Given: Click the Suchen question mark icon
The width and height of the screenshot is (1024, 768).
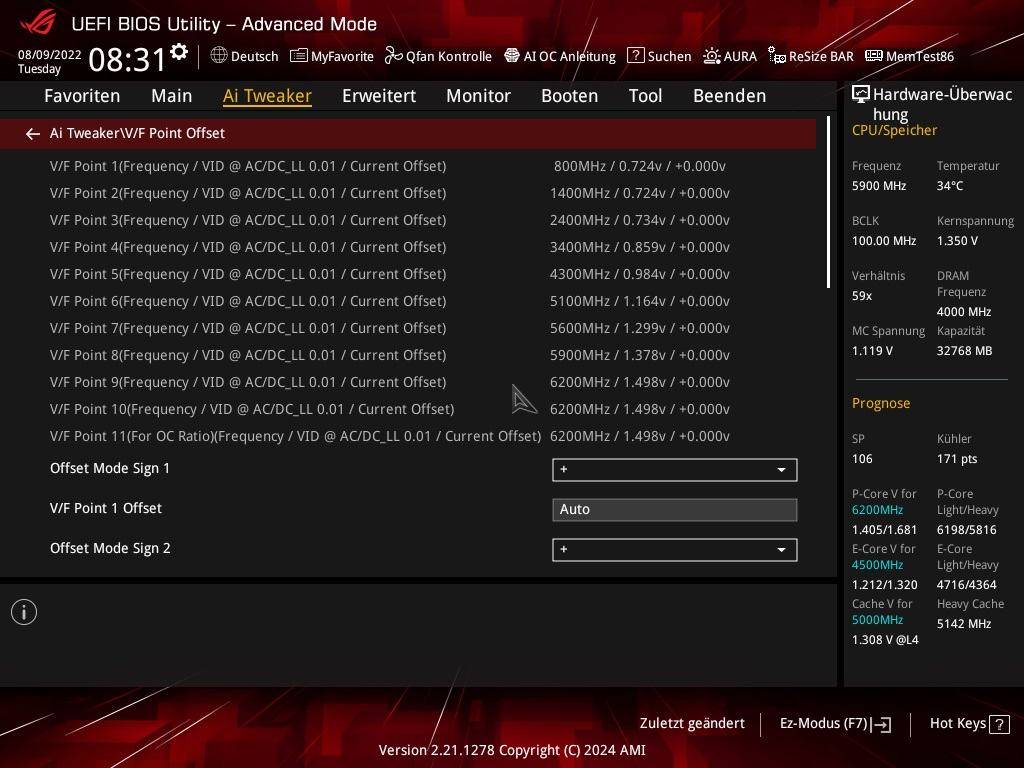Looking at the screenshot, I should pyautogui.click(x=635, y=56).
